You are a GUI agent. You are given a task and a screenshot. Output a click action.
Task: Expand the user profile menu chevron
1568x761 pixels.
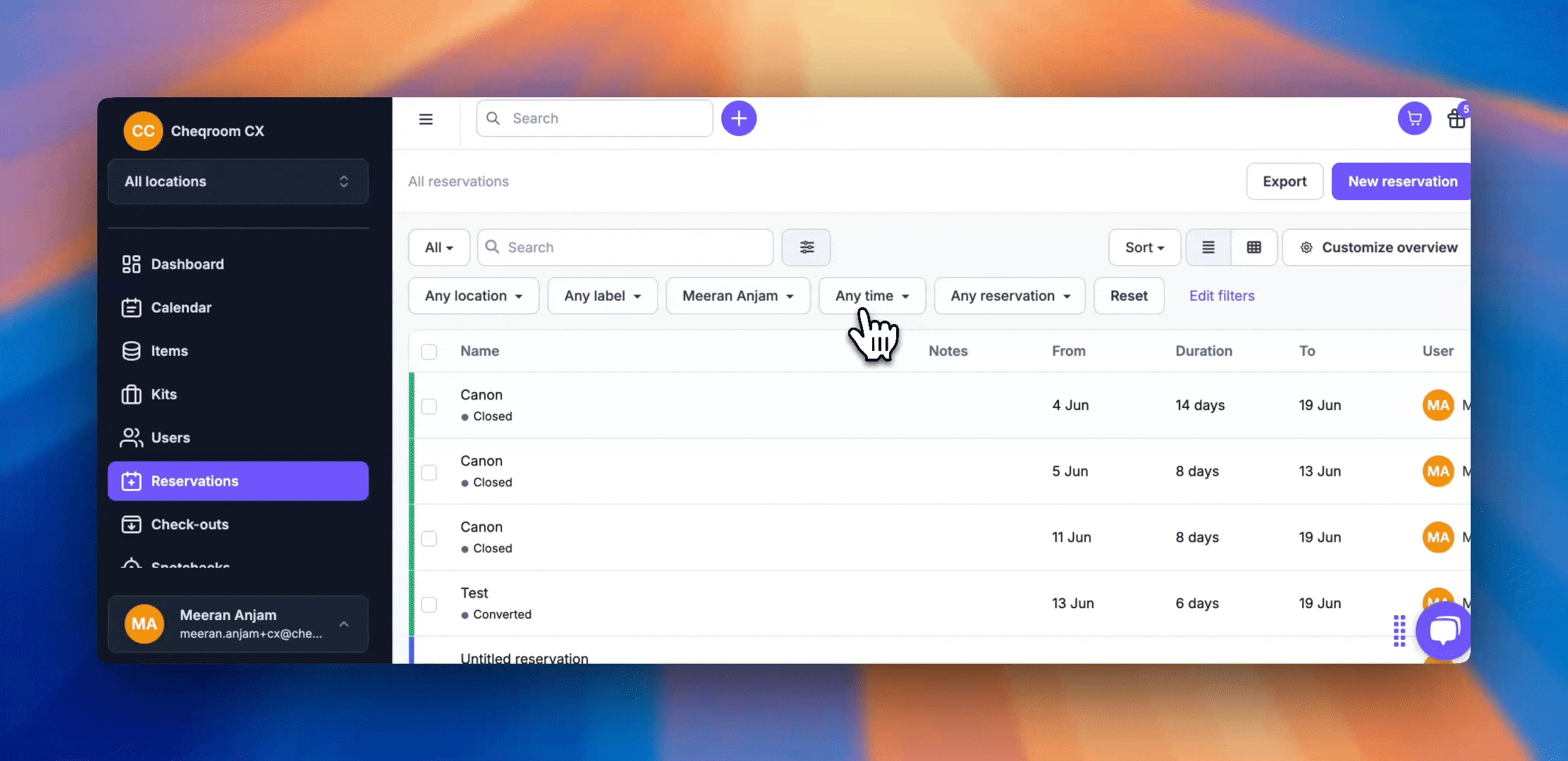tap(344, 624)
